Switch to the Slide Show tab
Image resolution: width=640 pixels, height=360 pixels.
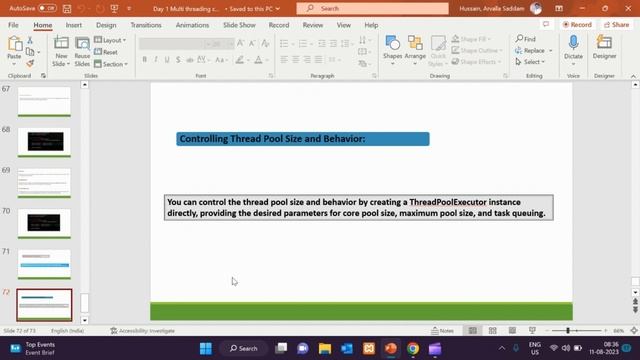click(x=239, y=25)
